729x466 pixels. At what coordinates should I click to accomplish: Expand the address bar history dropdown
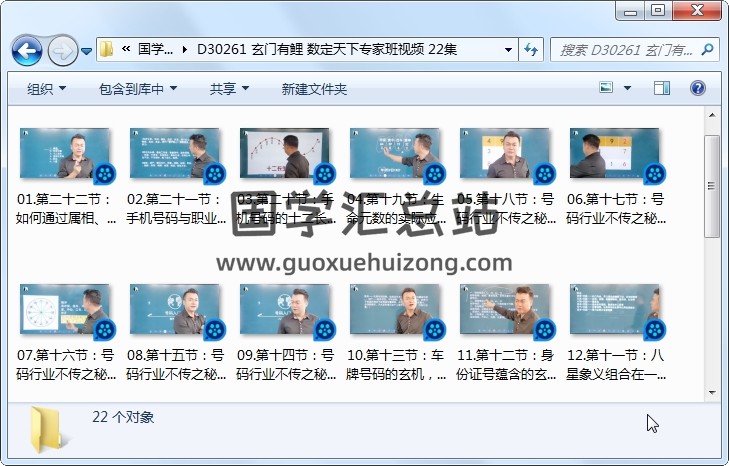(x=508, y=49)
